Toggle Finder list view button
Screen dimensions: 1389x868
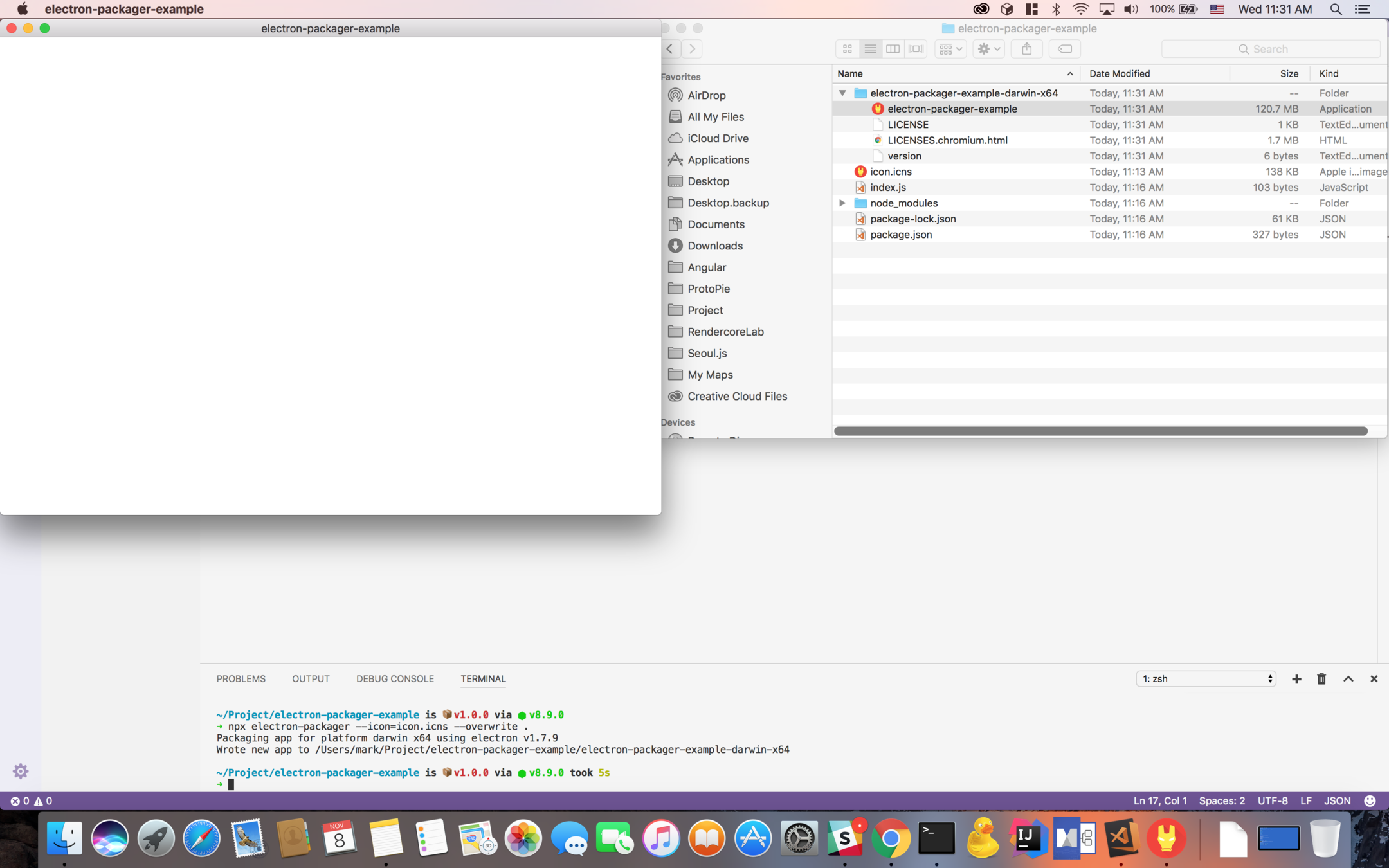[x=870, y=49]
